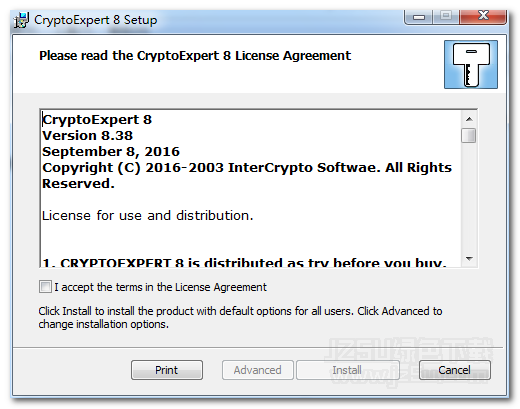The image size is (520, 409).
Task: Click the installer icon in title bar
Action: coord(22,20)
